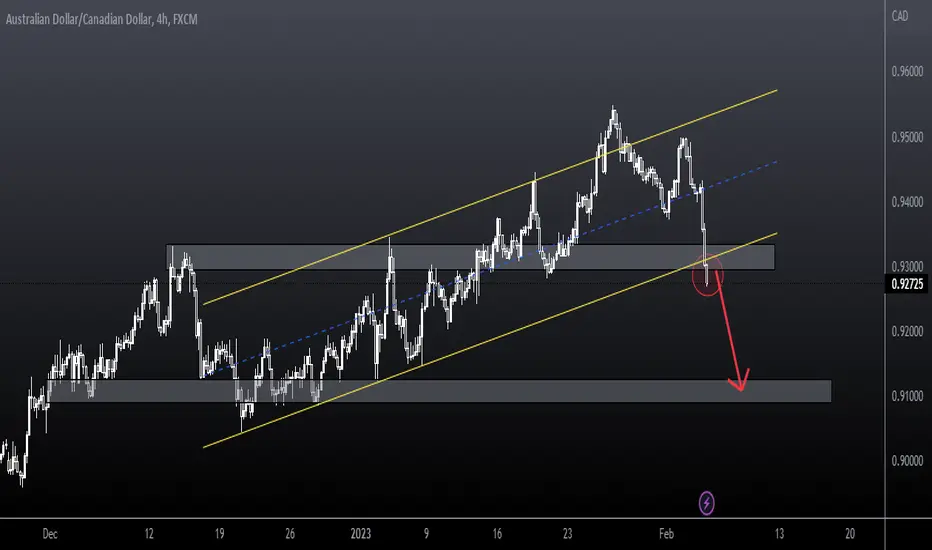Click the CAD currency label

900,16
